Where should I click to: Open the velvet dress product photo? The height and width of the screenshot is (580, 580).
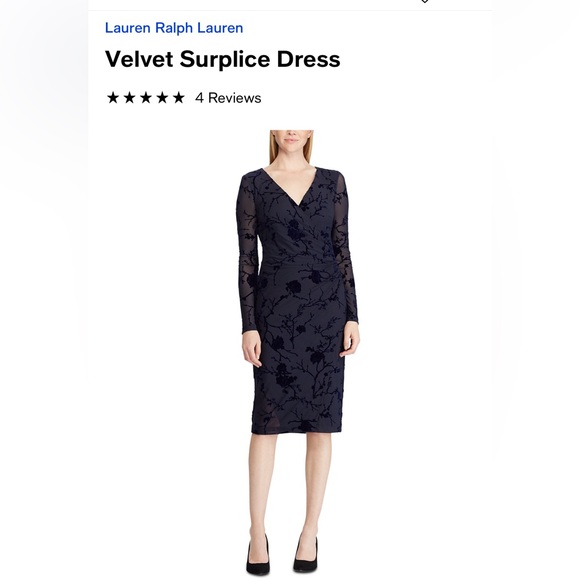coord(298,353)
